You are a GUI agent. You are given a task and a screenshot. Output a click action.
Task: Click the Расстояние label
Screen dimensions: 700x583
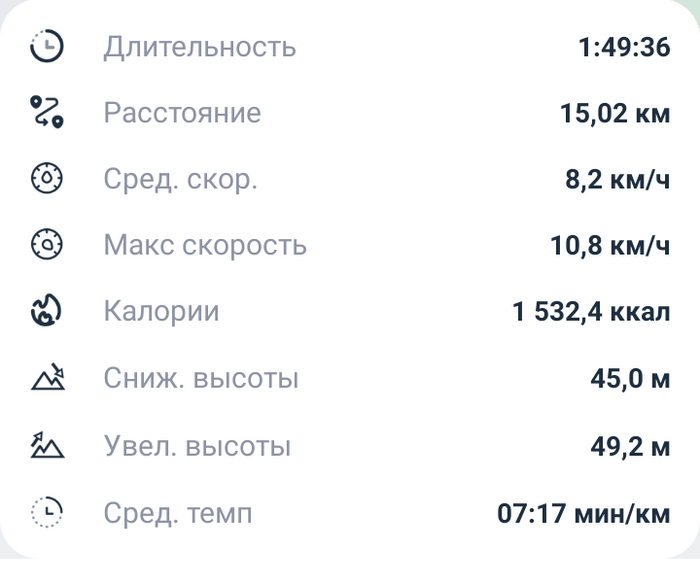point(182,113)
